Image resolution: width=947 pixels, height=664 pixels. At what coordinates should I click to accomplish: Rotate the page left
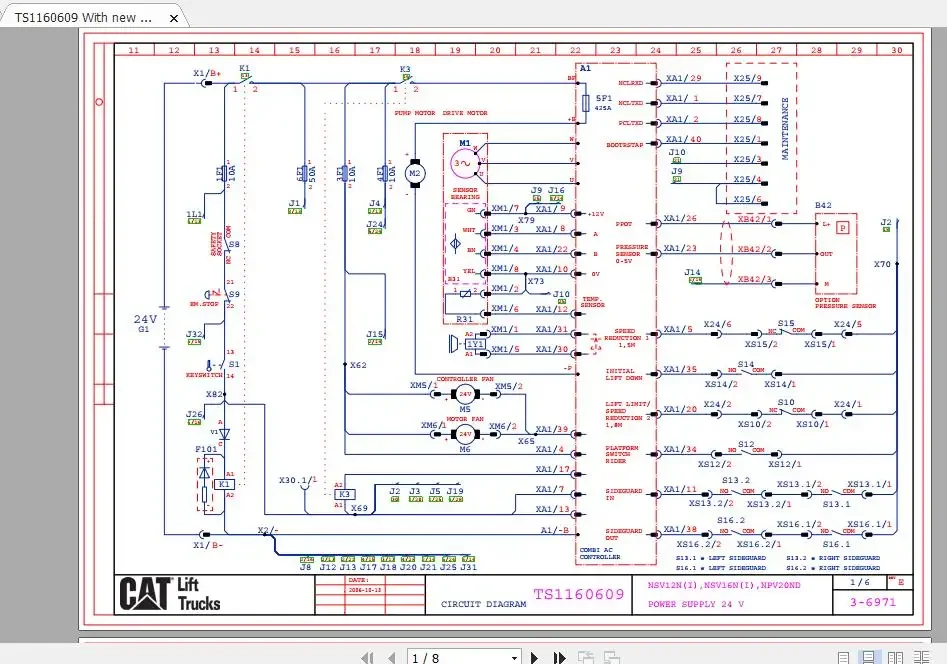[x=585, y=657]
